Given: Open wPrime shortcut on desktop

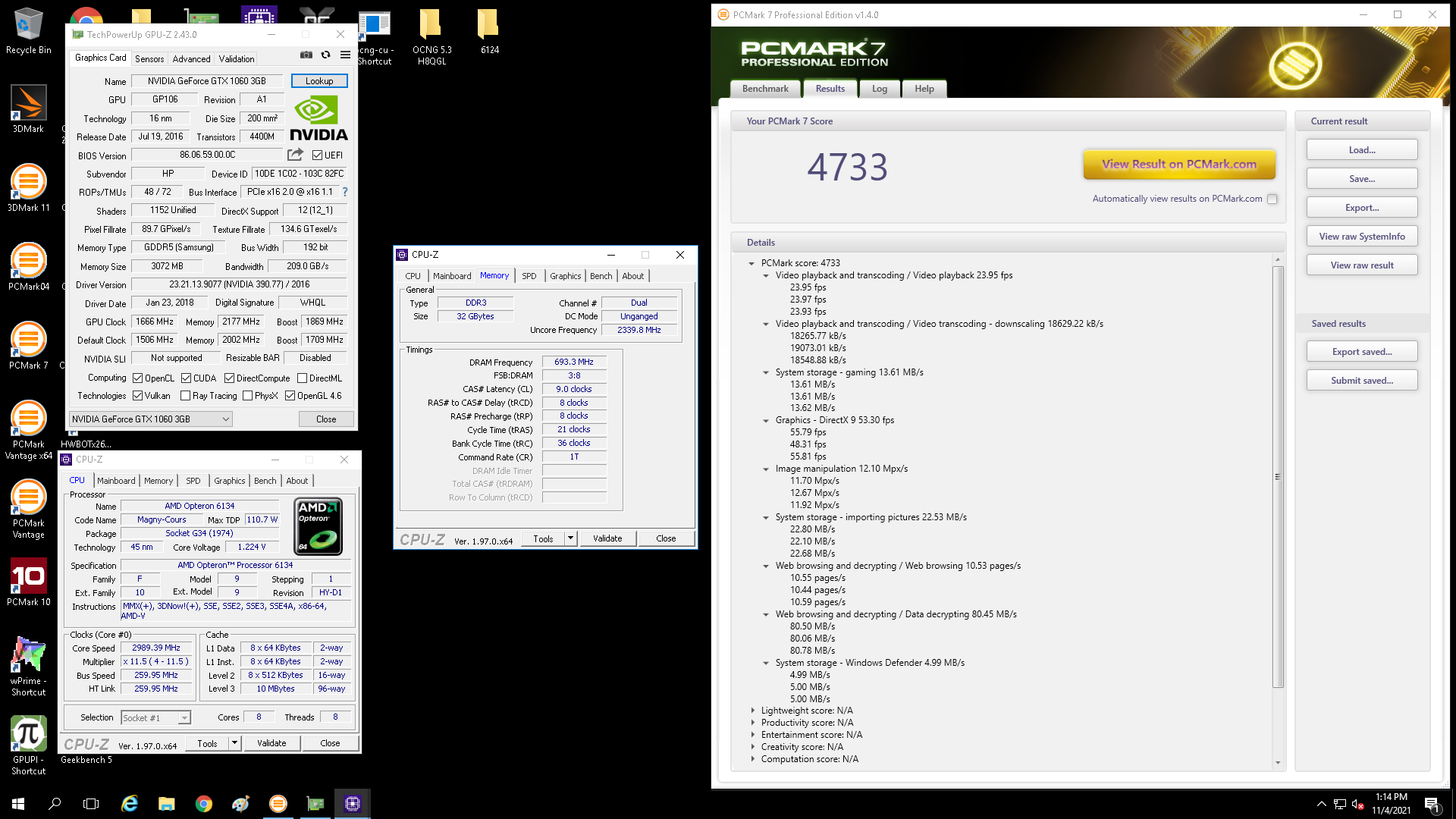Looking at the screenshot, I should pos(28,667).
